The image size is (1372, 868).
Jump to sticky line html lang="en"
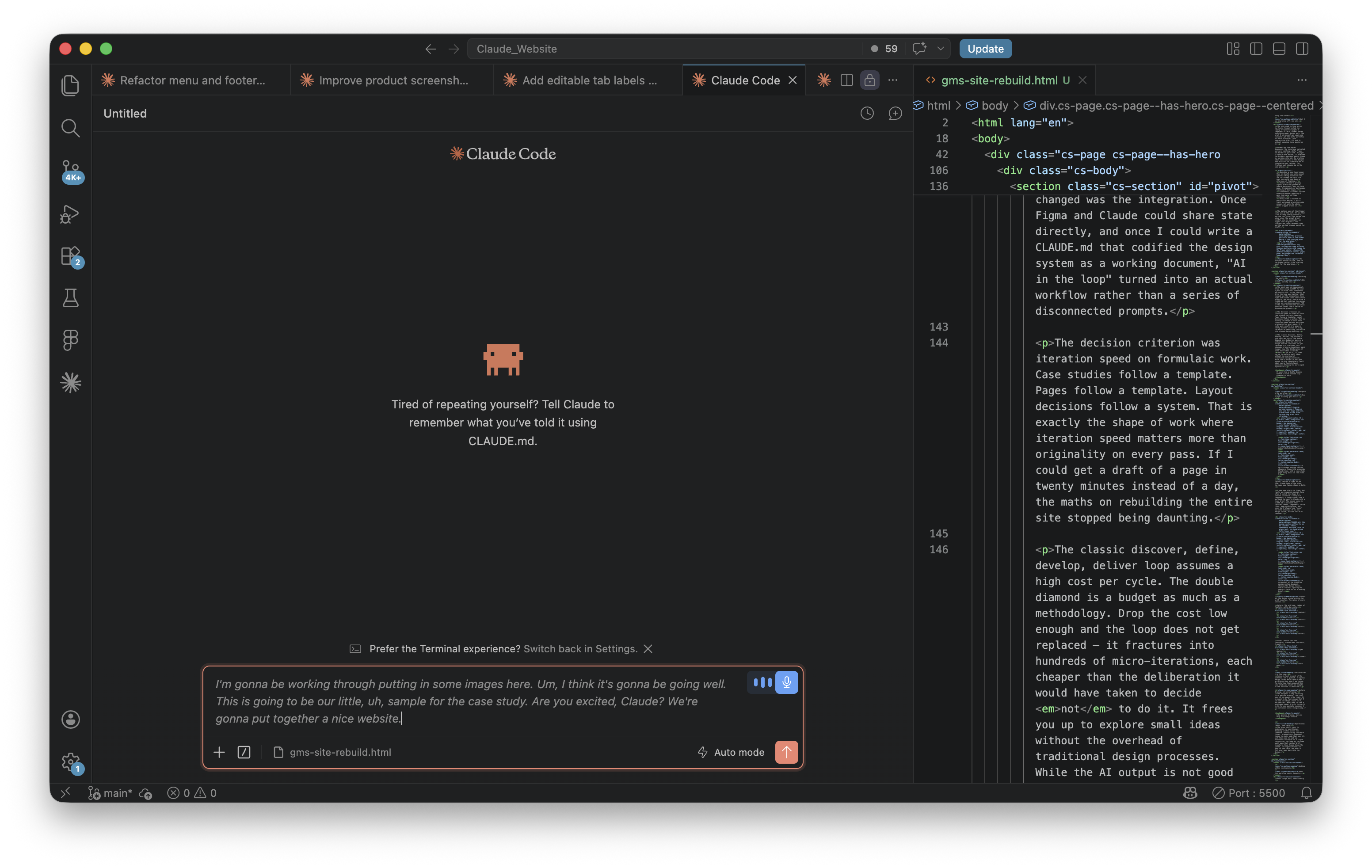[1022, 122]
